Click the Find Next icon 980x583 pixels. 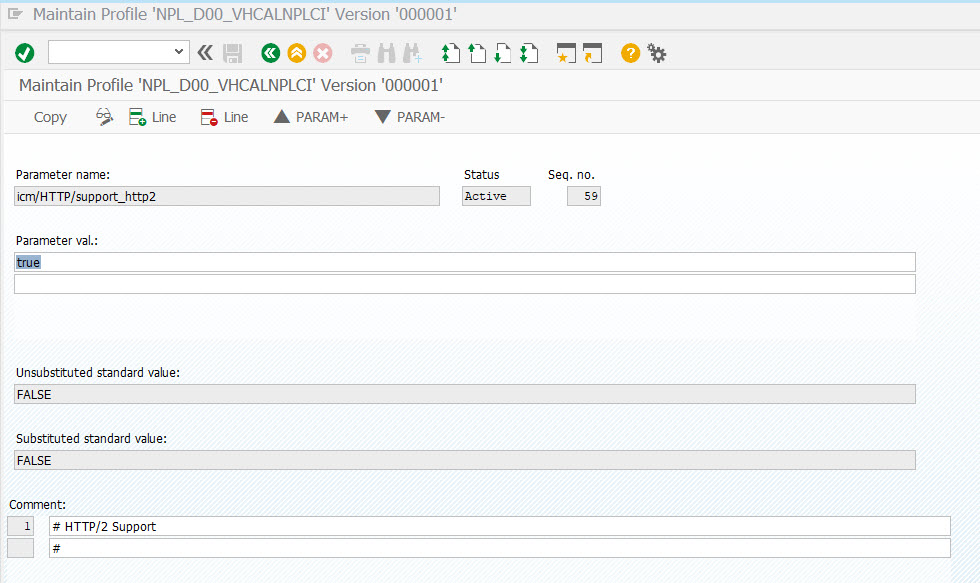coord(411,52)
